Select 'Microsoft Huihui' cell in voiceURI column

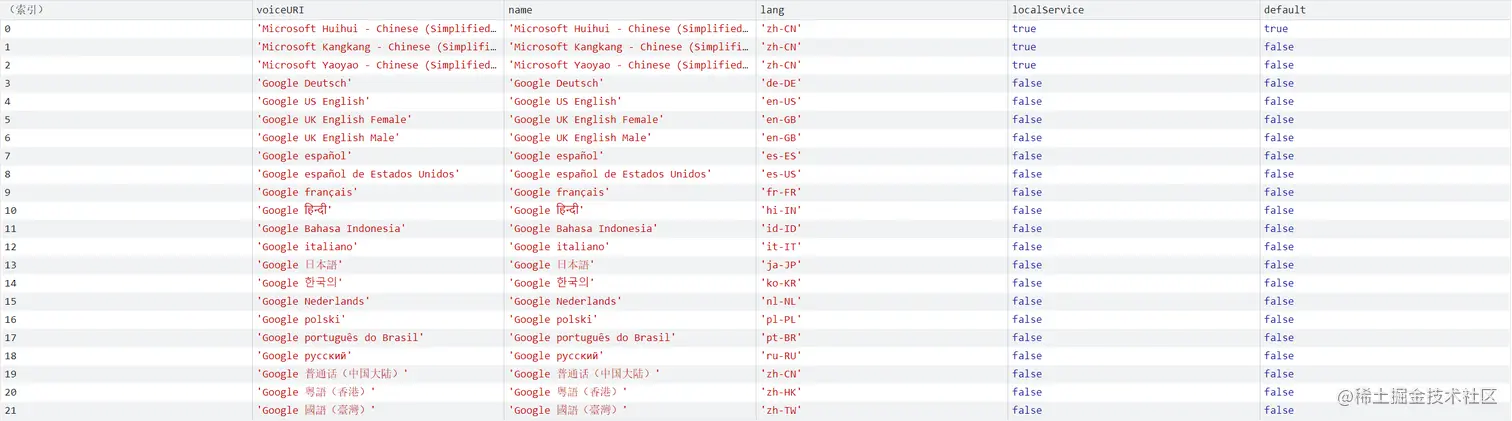[378, 29]
